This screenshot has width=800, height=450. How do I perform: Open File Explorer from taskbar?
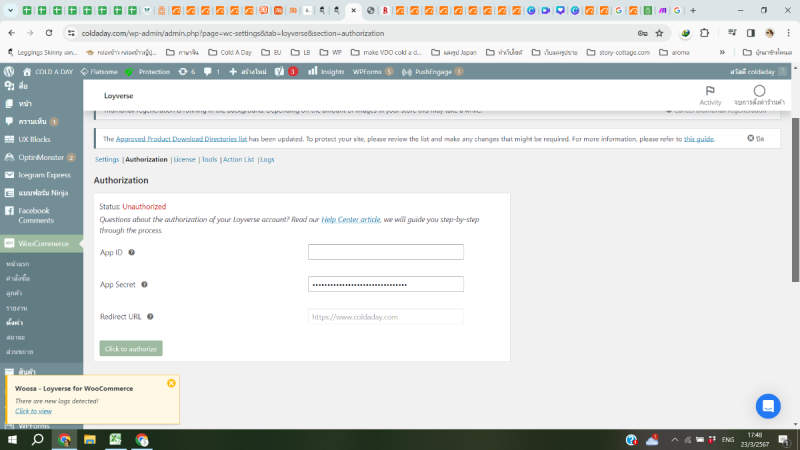click(x=90, y=439)
